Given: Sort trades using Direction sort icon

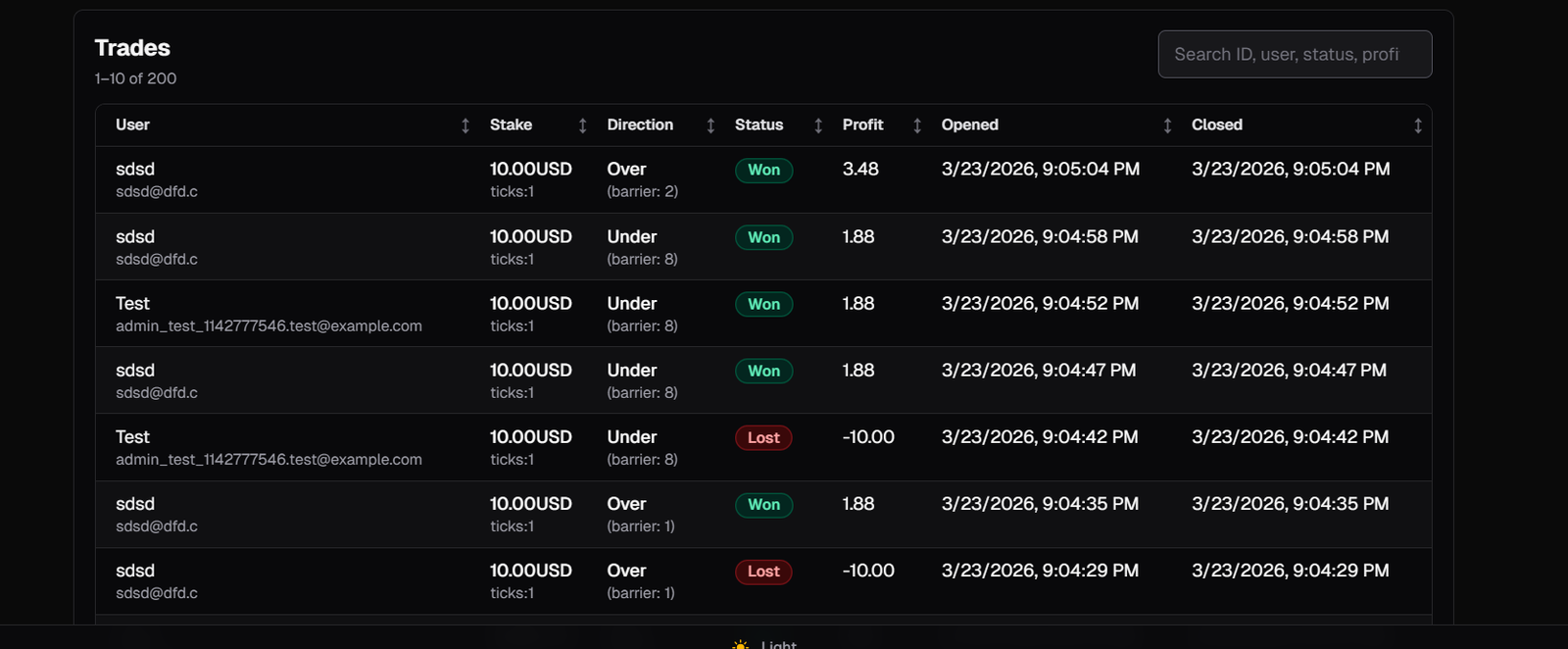Looking at the screenshot, I should pyautogui.click(x=710, y=125).
